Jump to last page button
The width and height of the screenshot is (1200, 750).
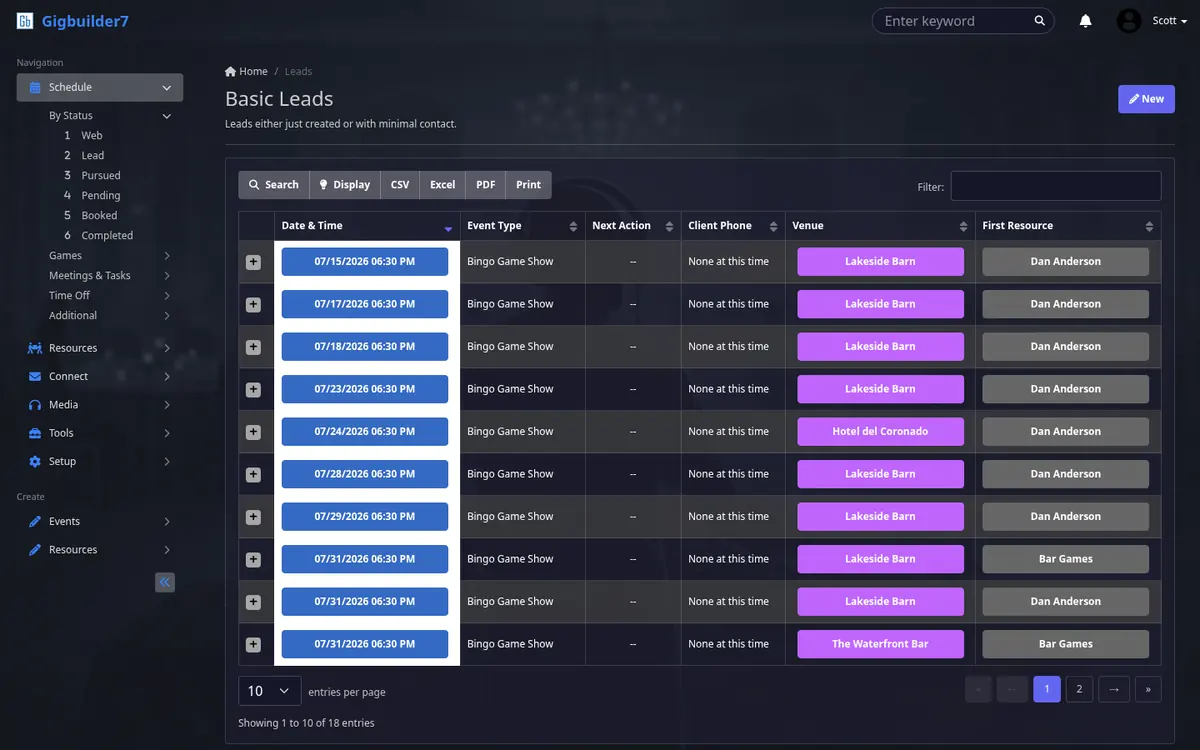point(1148,689)
